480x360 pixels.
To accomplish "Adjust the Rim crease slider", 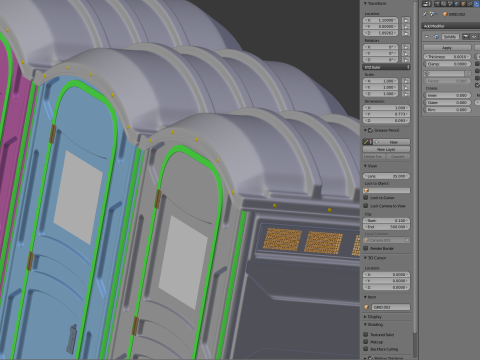I will click(447, 109).
